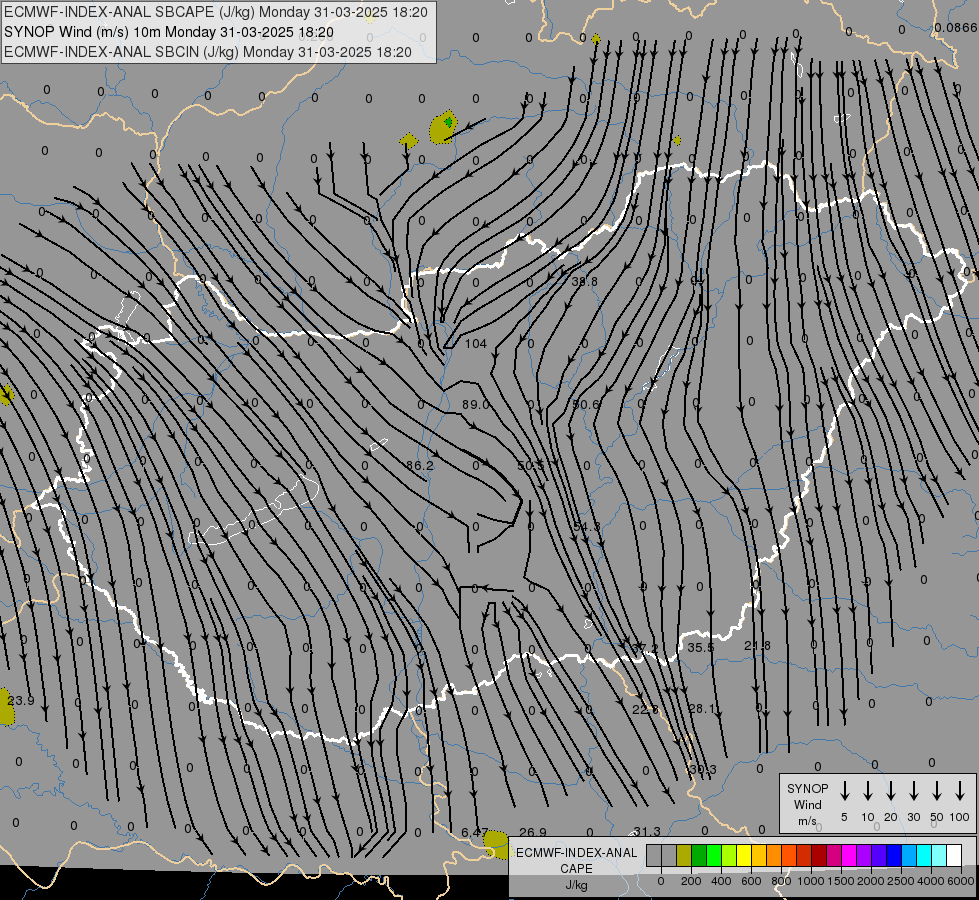Select the olive CAPE legend swatch

(684, 856)
